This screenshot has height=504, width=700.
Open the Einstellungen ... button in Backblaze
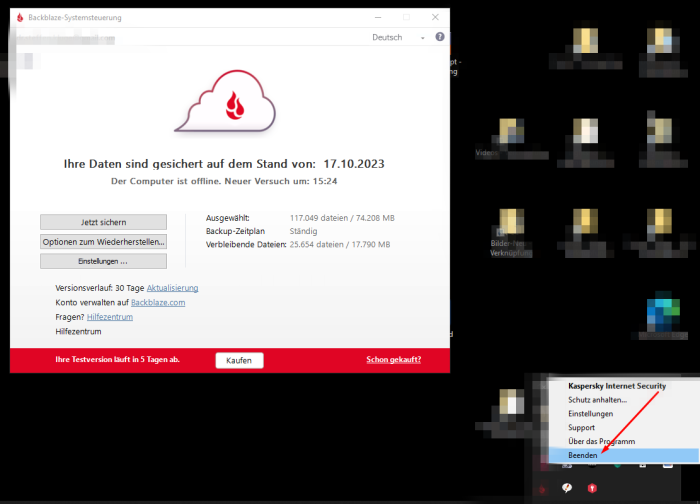point(104,261)
